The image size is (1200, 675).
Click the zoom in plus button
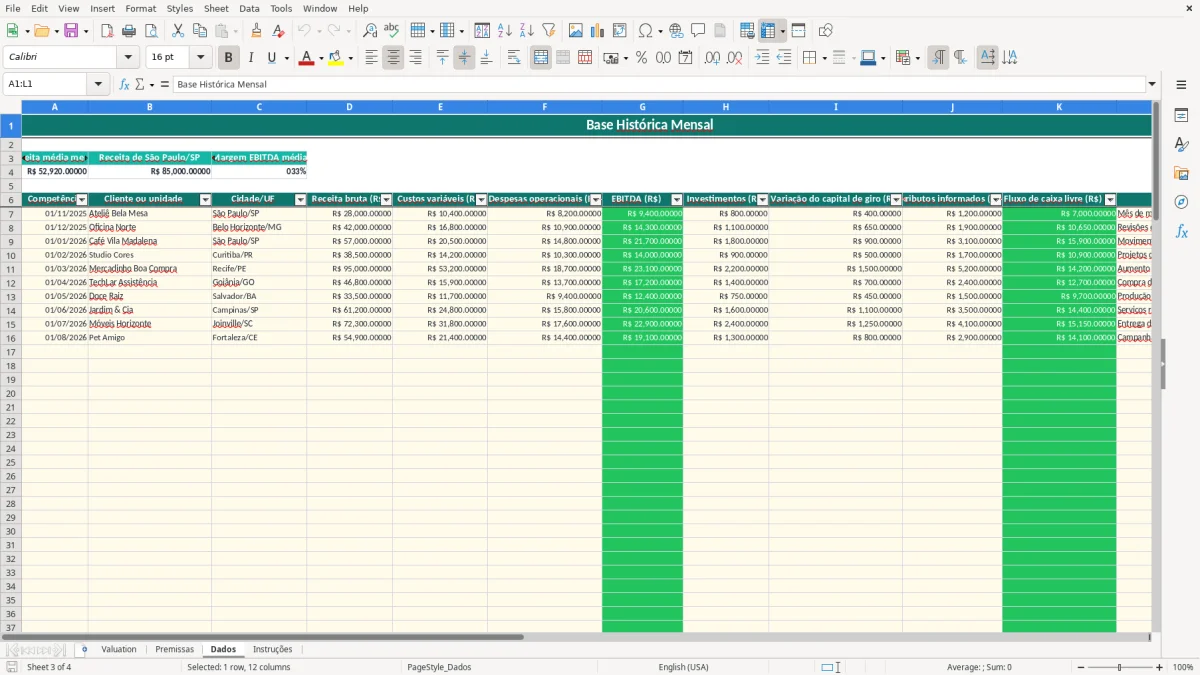[1160, 667]
